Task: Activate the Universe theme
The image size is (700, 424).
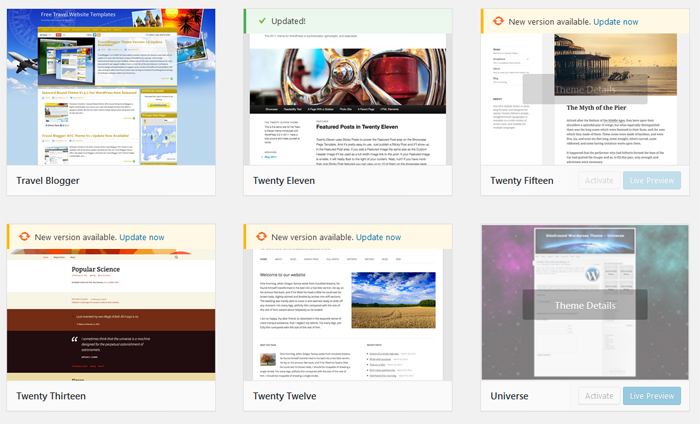Action: (599, 396)
